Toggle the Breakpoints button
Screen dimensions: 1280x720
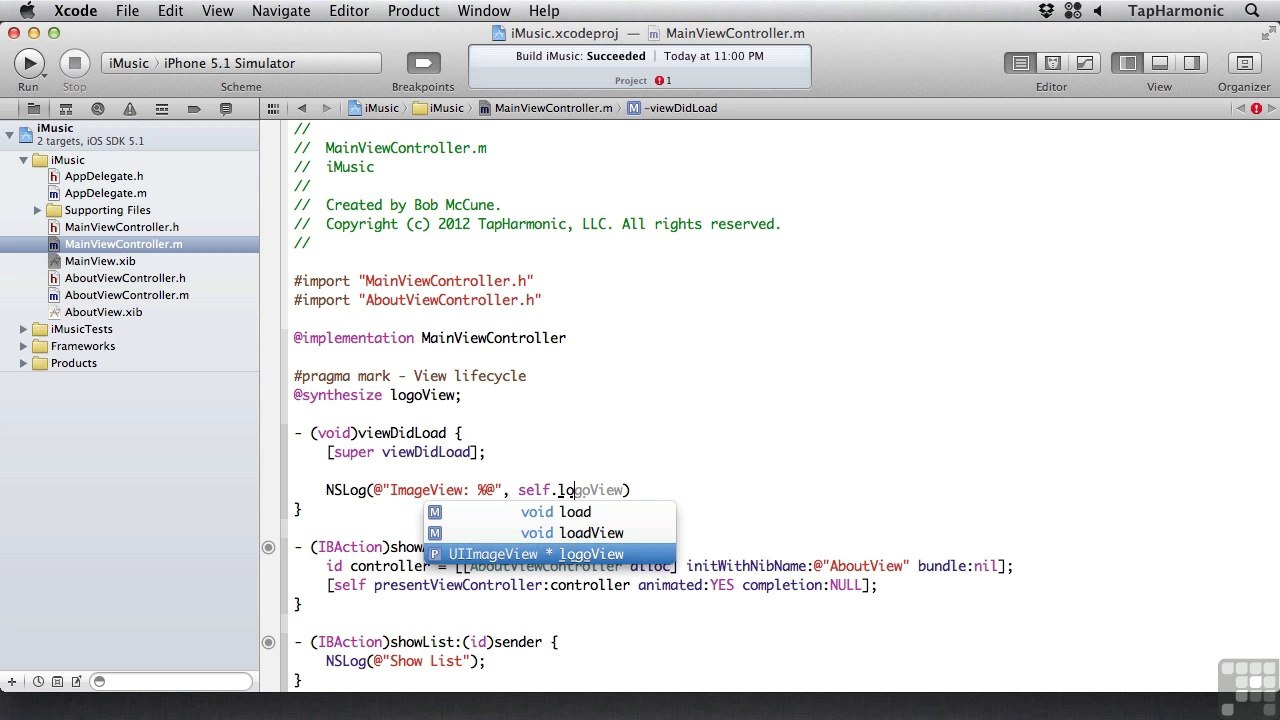(423, 63)
